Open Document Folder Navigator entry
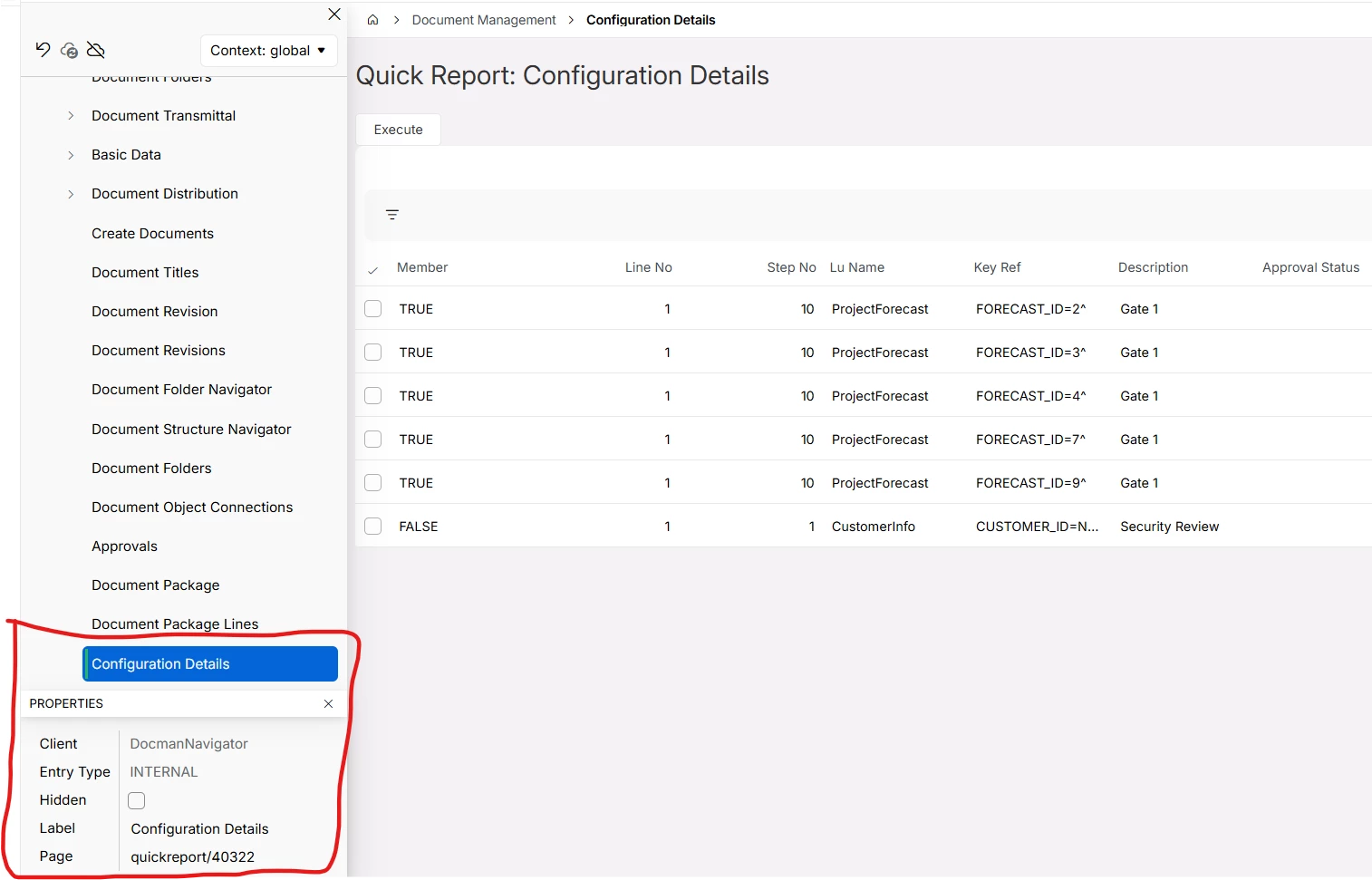 (181, 390)
